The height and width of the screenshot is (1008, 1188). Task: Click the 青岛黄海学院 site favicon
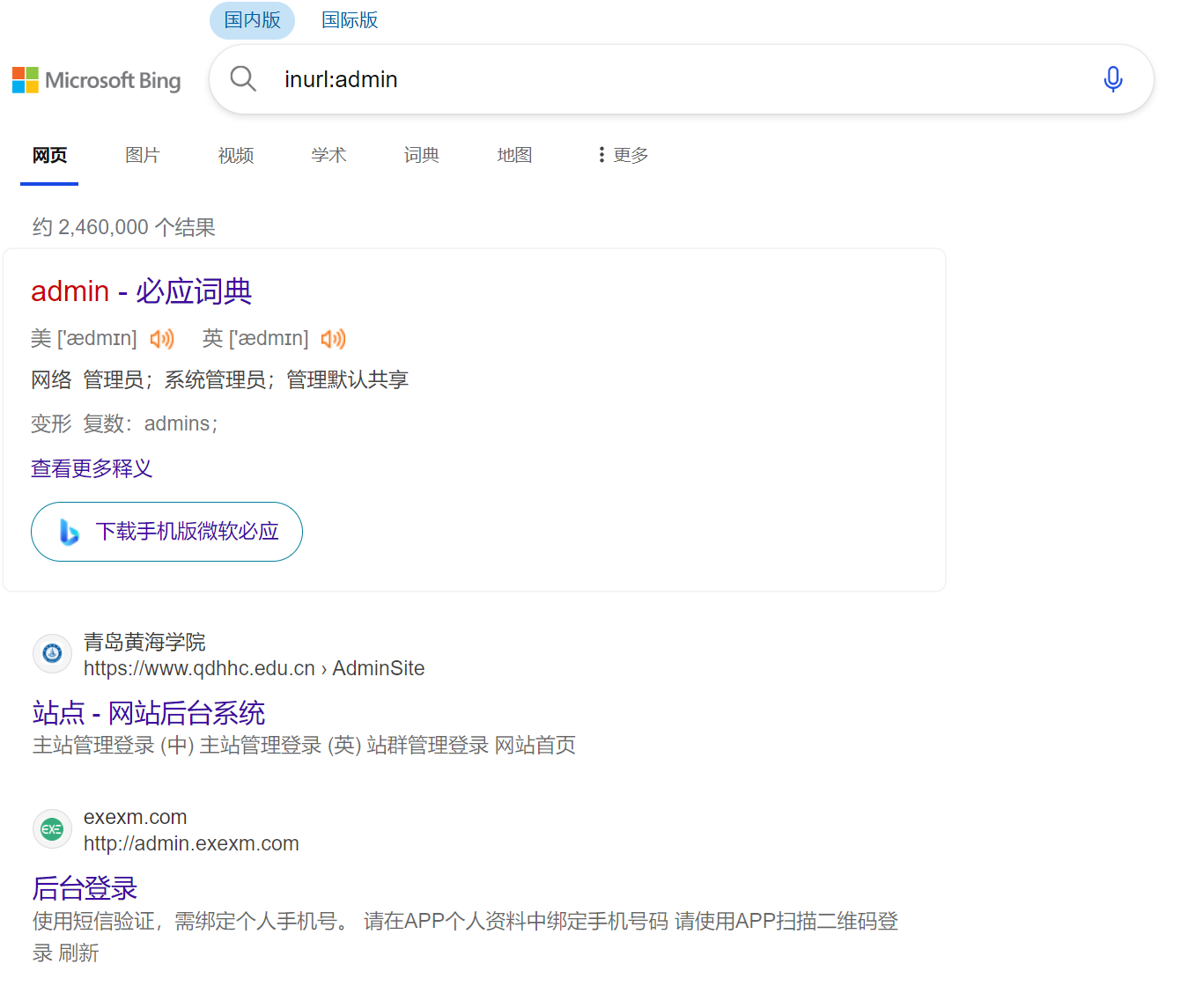point(52,654)
